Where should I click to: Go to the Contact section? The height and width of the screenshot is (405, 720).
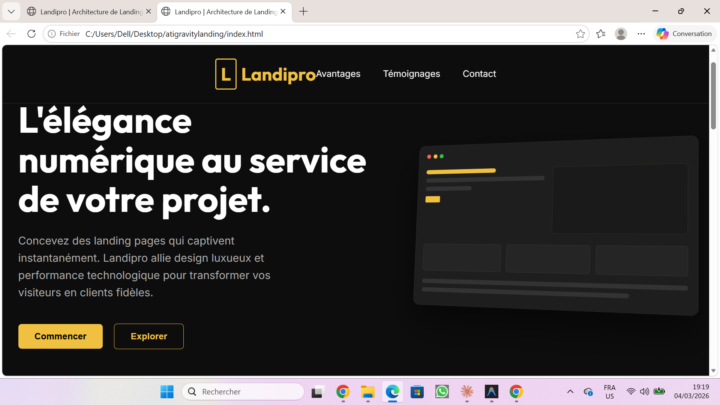[479, 74]
